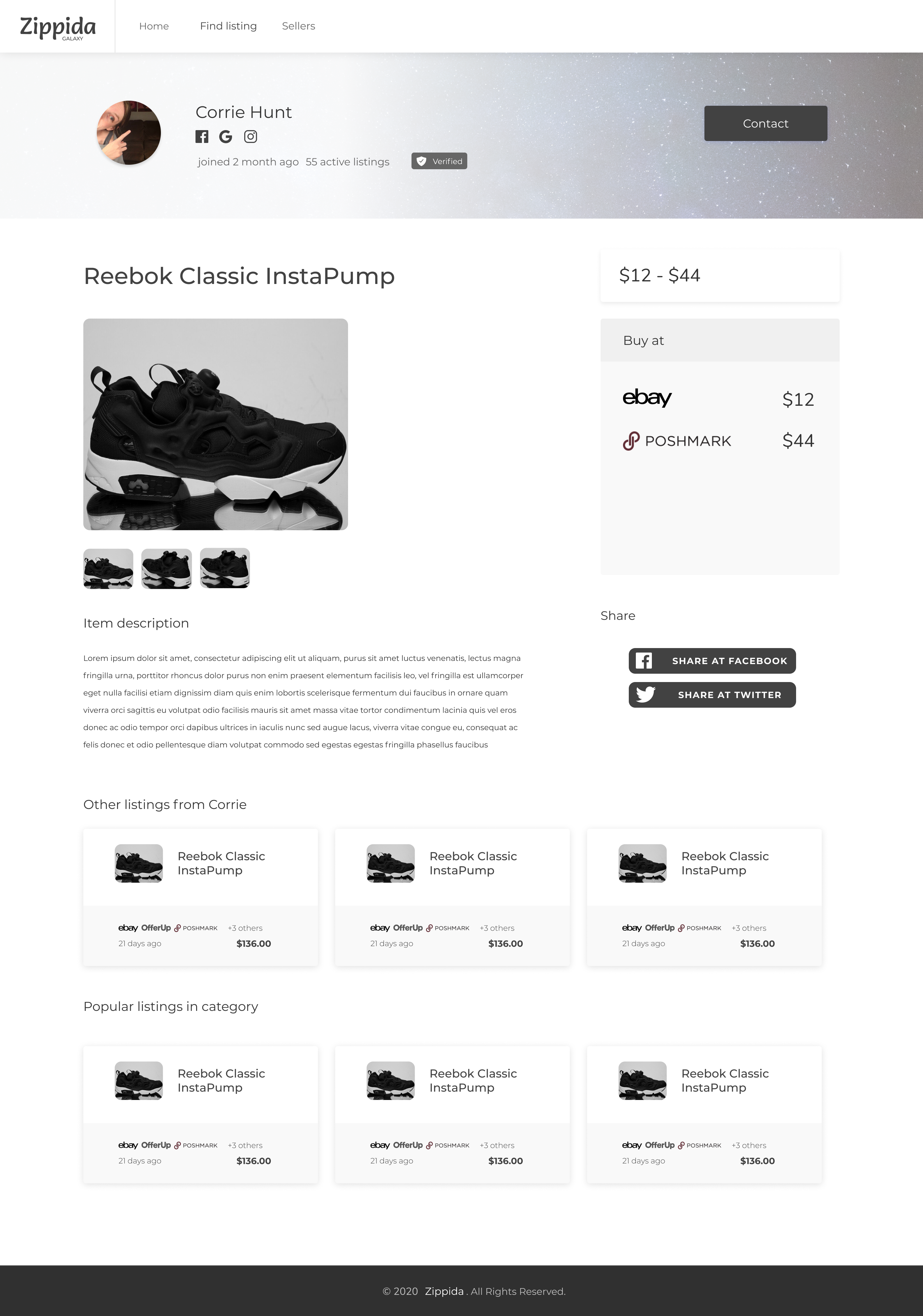Click the Zippida Galaxy logo
This screenshot has height=1316, width=923.
pos(58,27)
